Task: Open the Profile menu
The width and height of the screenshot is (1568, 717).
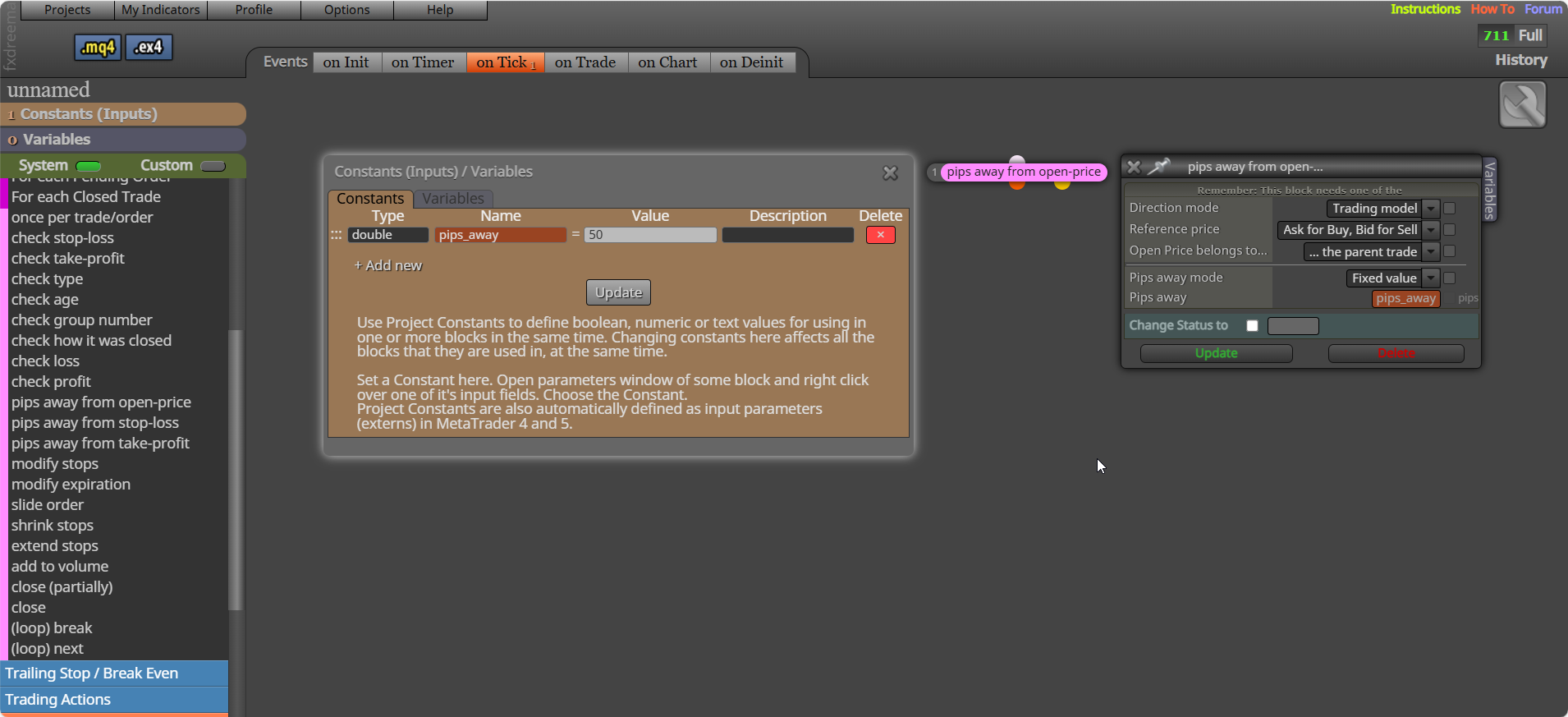Action: point(254,10)
